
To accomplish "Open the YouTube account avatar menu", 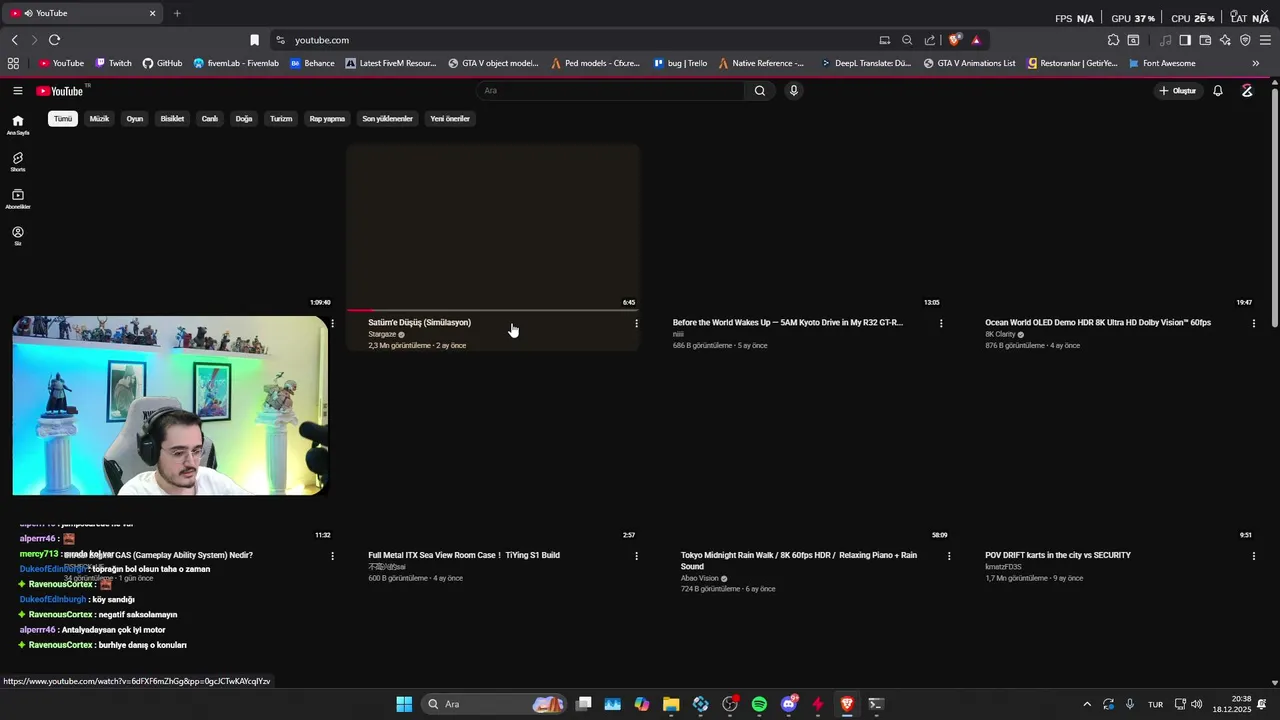I will 1247,91.
